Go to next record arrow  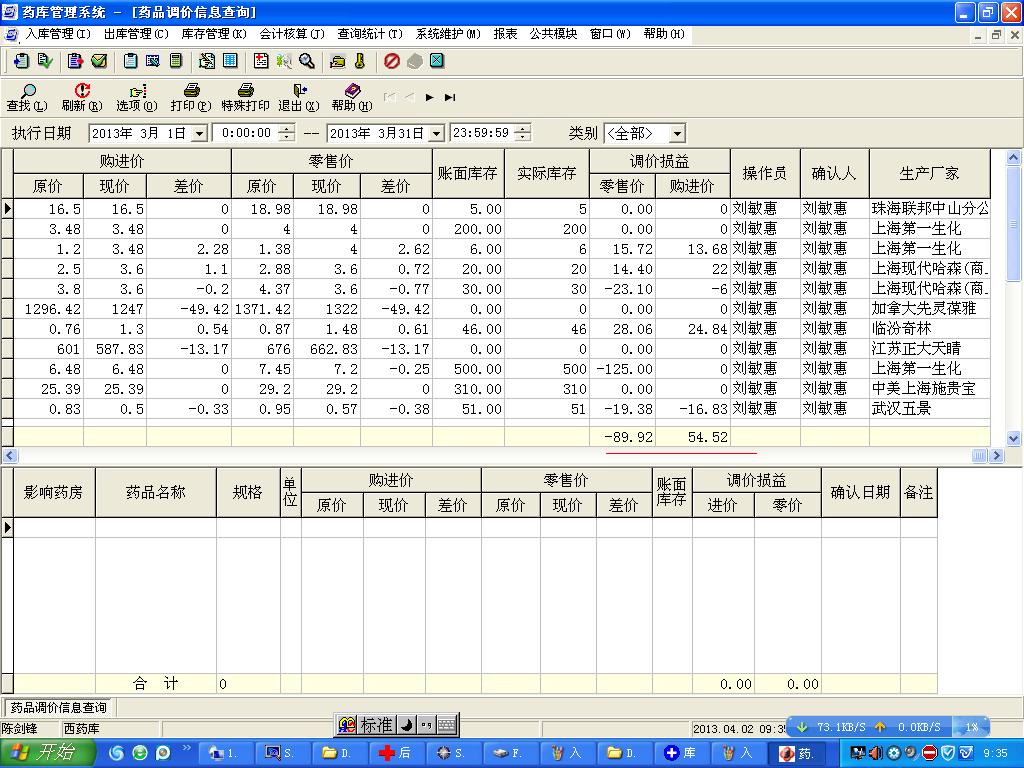[429, 97]
